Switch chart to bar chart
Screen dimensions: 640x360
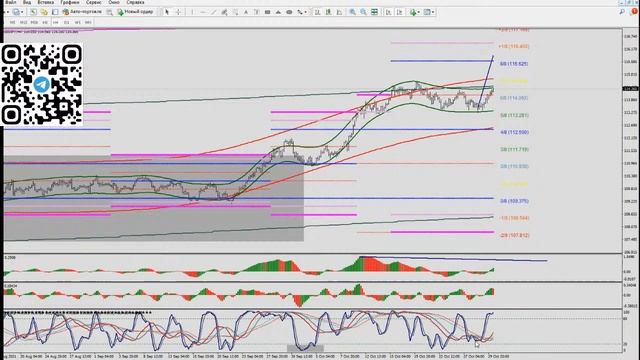click(x=317, y=12)
